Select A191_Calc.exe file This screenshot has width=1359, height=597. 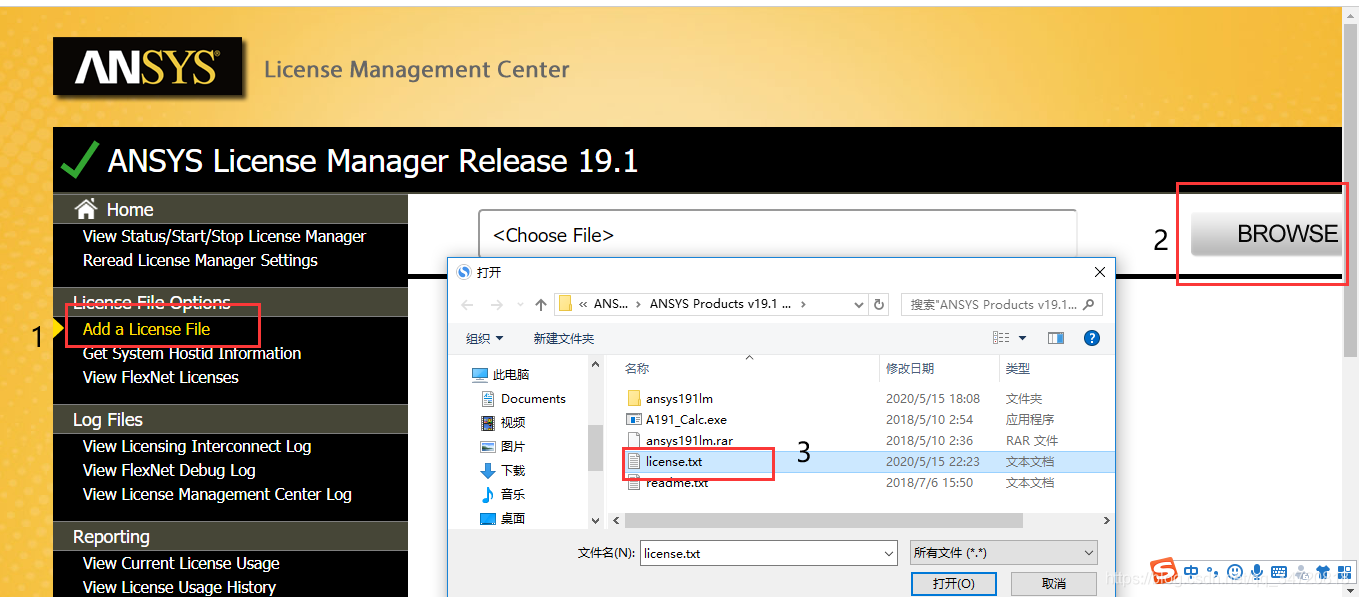pos(676,420)
